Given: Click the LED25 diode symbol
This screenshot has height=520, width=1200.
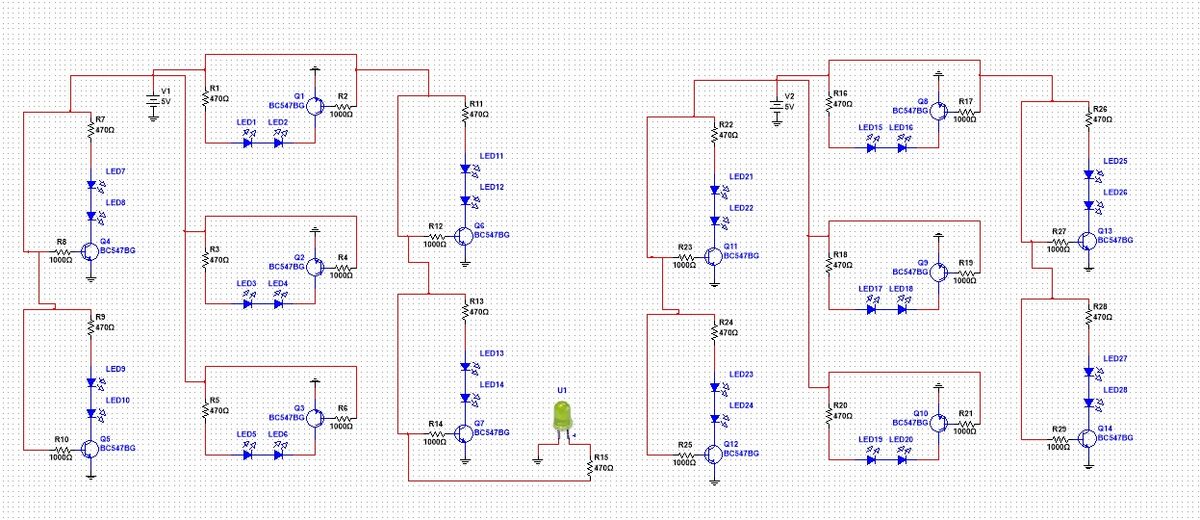Looking at the screenshot, I should click(1089, 174).
